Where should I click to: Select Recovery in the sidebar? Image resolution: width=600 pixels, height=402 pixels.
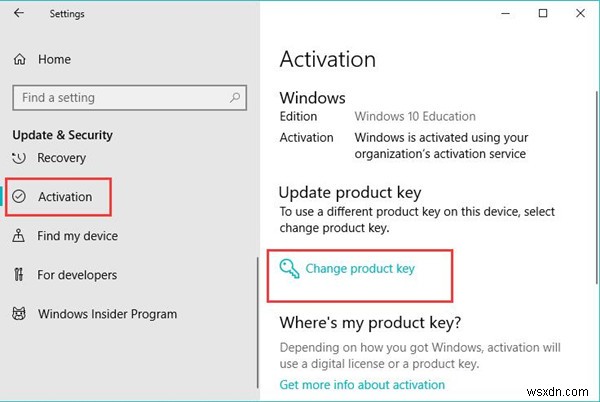(62, 158)
